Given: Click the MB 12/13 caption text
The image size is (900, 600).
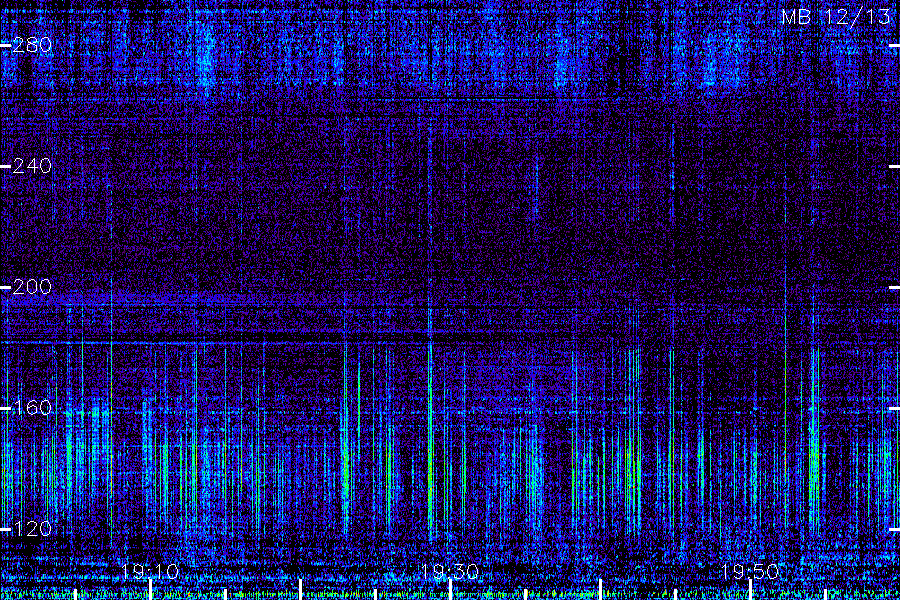Looking at the screenshot, I should coord(836,17).
